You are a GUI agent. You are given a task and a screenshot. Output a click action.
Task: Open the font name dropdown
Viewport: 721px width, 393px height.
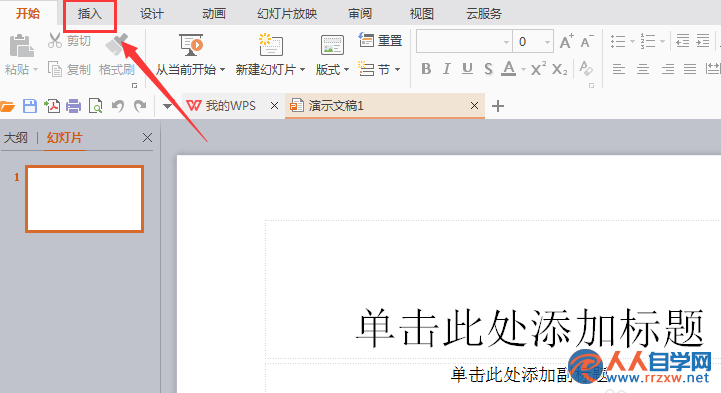click(506, 42)
